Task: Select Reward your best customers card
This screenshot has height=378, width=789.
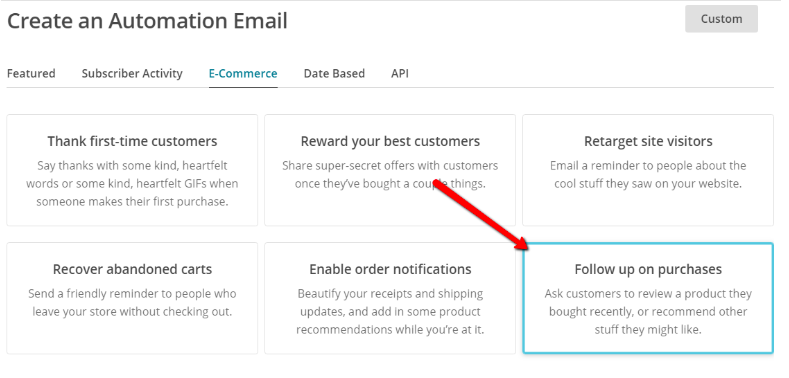Action: (x=390, y=170)
